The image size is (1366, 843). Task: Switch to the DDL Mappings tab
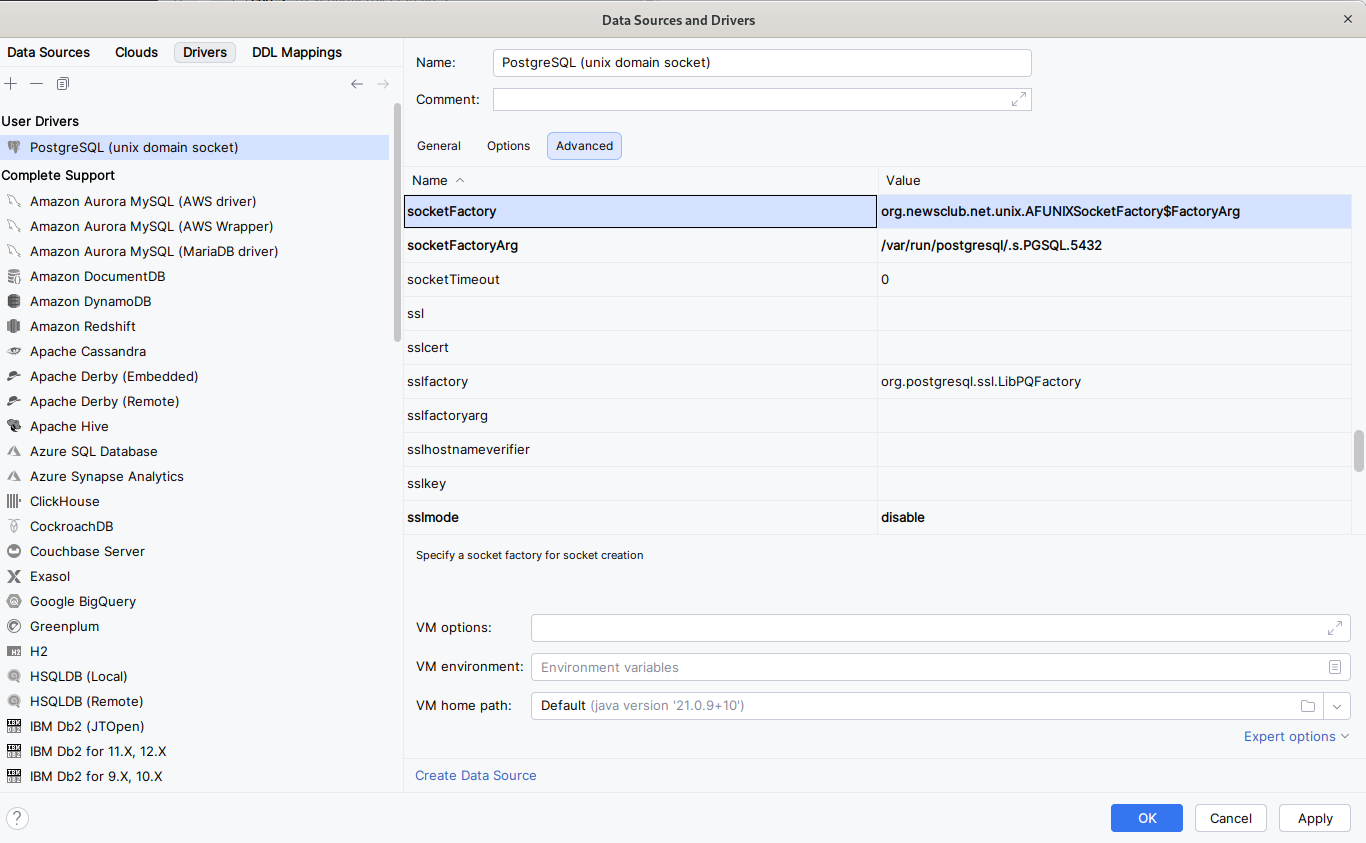[296, 52]
